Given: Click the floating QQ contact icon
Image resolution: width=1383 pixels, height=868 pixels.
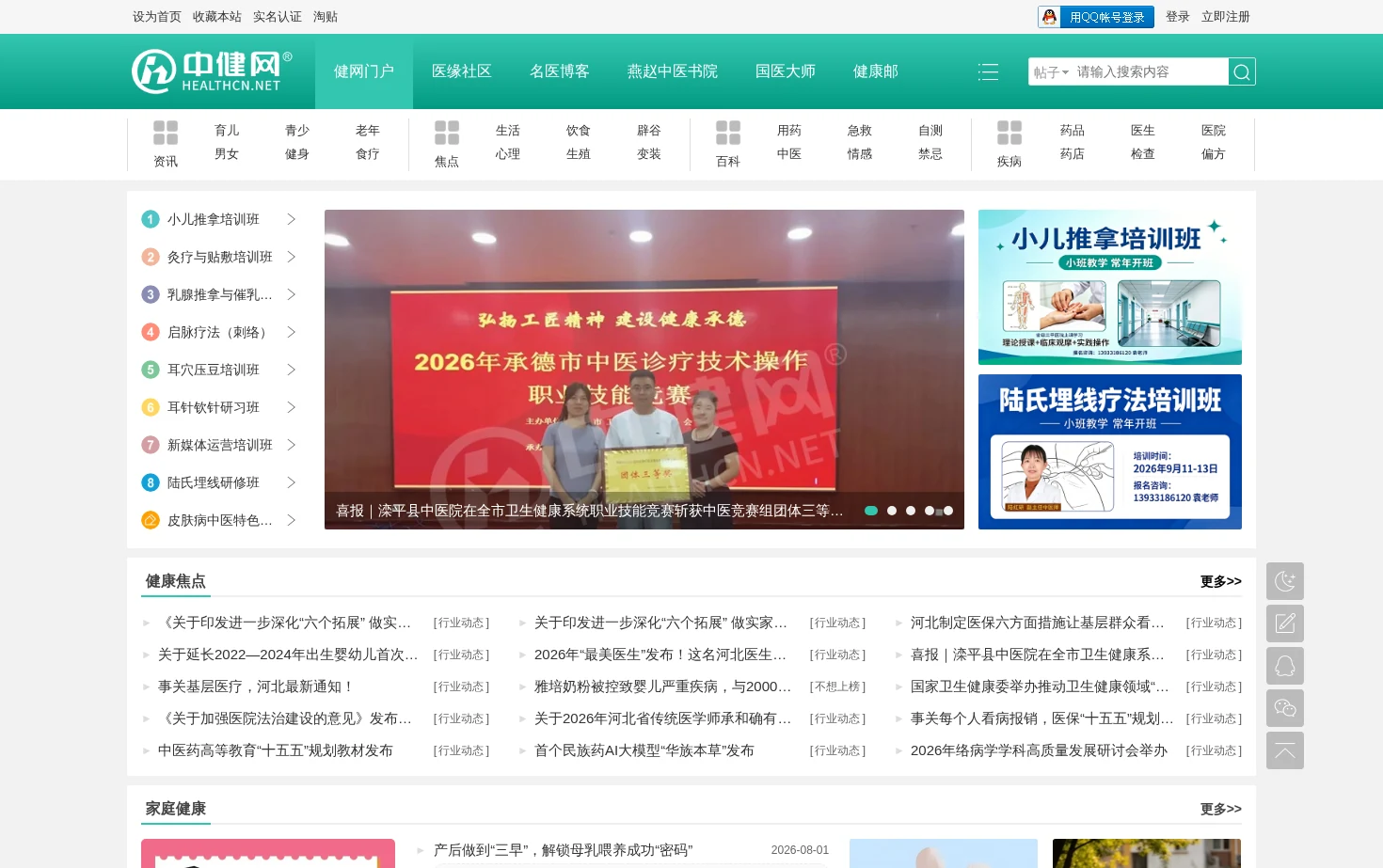Looking at the screenshot, I should 1285,666.
